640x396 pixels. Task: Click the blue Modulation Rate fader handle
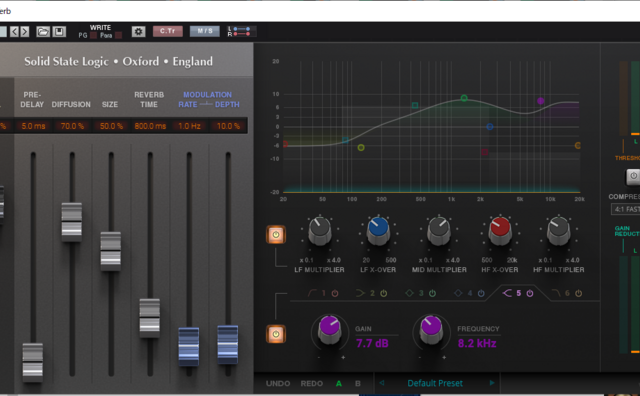click(x=189, y=347)
